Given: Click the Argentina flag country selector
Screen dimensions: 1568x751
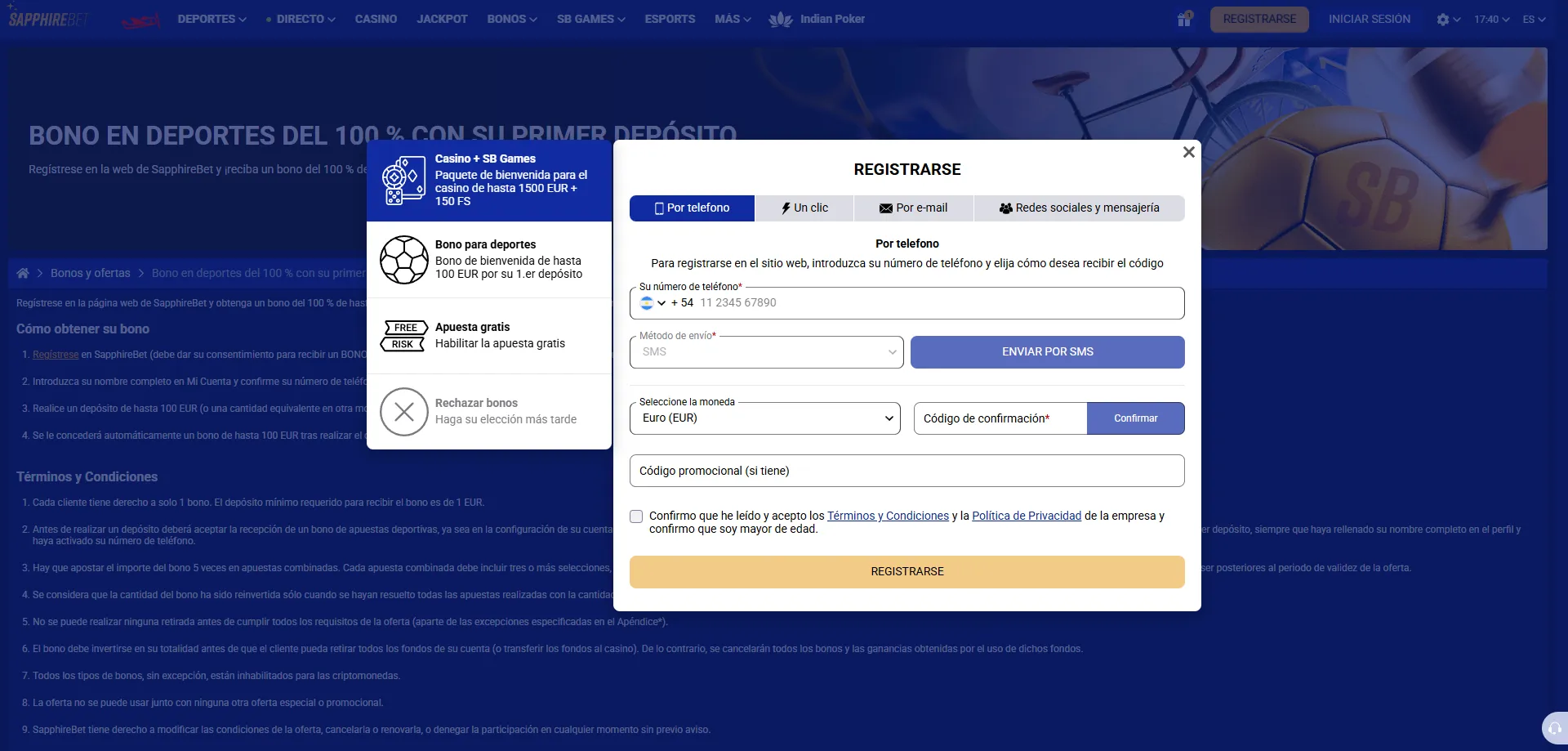Looking at the screenshot, I should (653, 302).
